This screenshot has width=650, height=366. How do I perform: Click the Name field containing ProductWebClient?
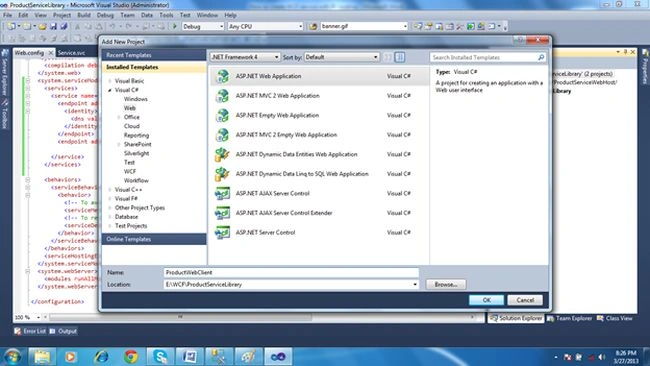[x=291, y=272]
